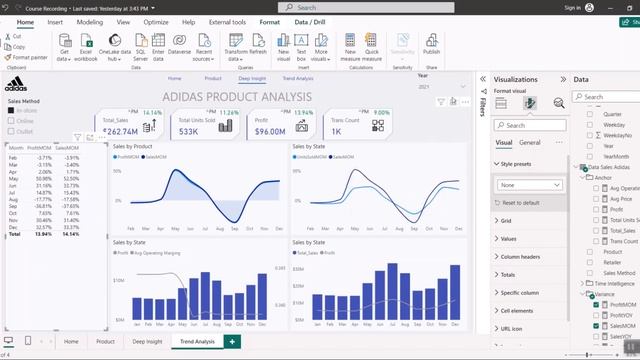Check the Avg Price field
Screen dimensions: 640x360
(x=596, y=199)
